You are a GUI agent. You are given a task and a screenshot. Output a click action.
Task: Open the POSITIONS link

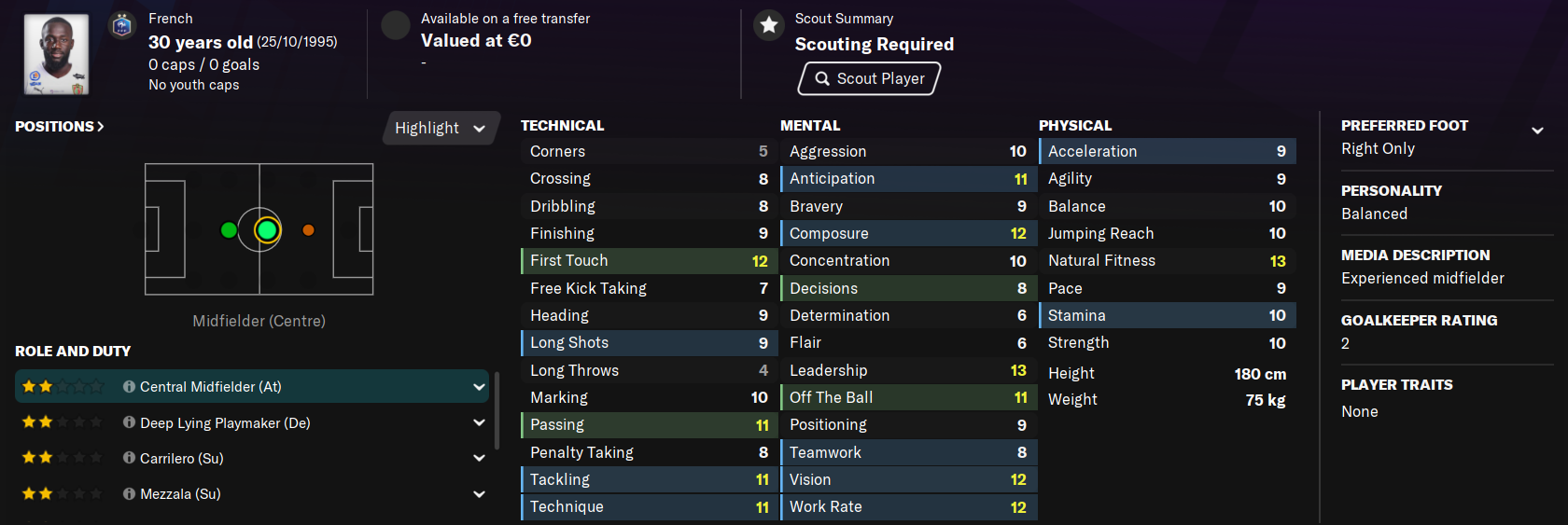point(59,126)
